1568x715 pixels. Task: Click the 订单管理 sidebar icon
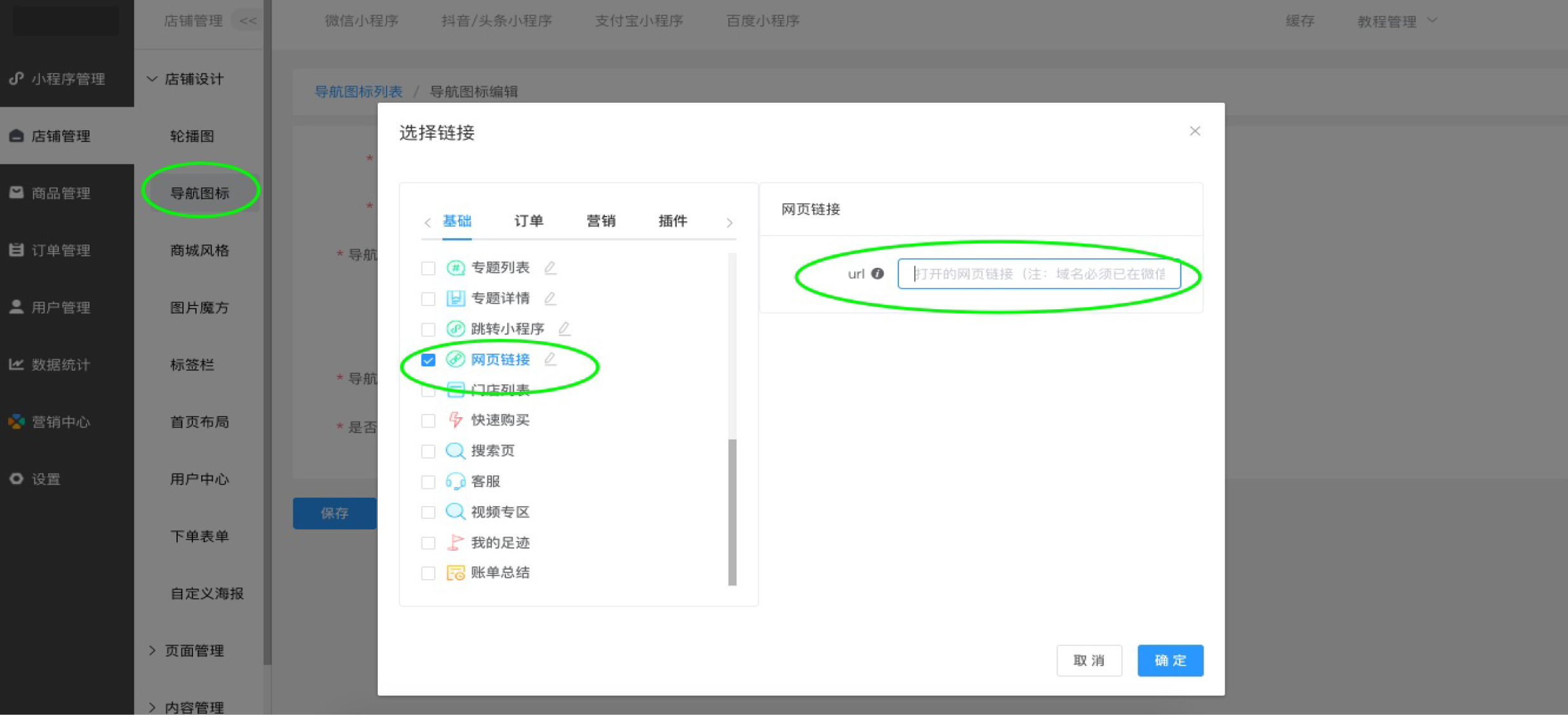coord(17,250)
